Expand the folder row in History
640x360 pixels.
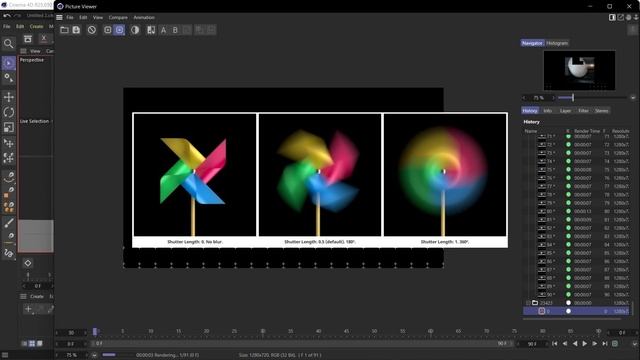[x=528, y=303]
